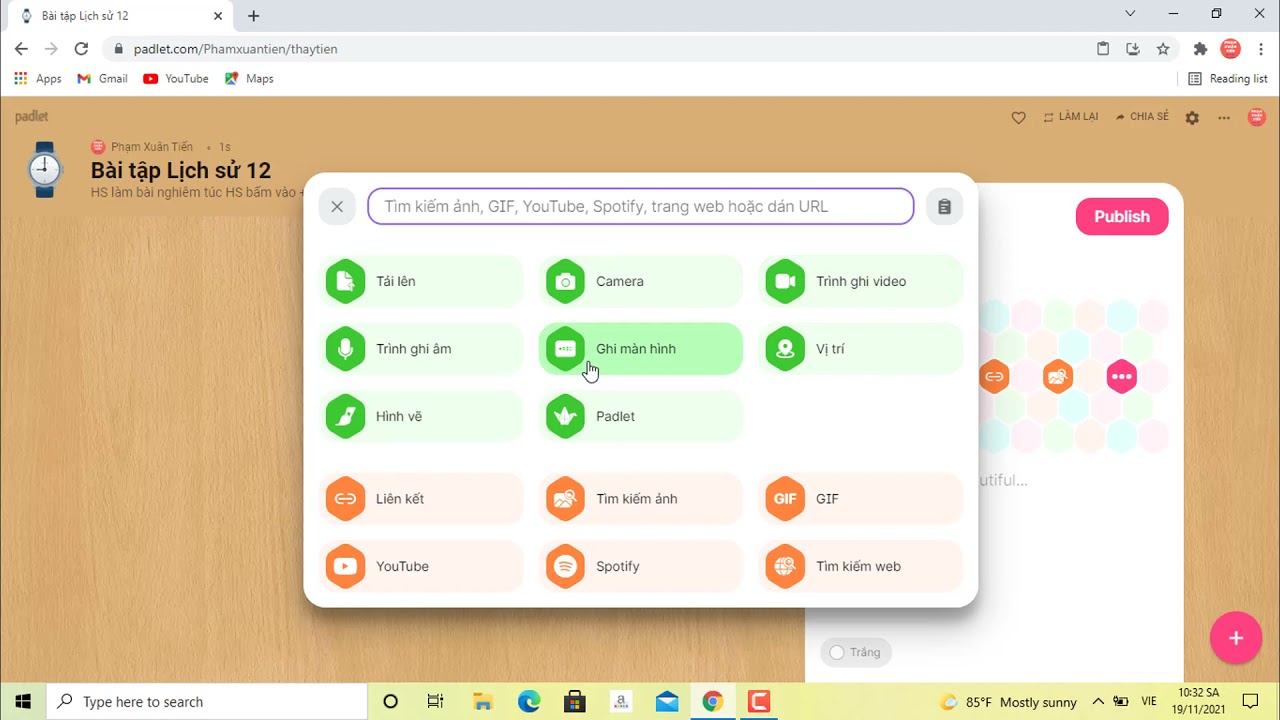Close the Bài tập Lịch sử 12 tab
1280x720 pixels.
pos(218,16)
